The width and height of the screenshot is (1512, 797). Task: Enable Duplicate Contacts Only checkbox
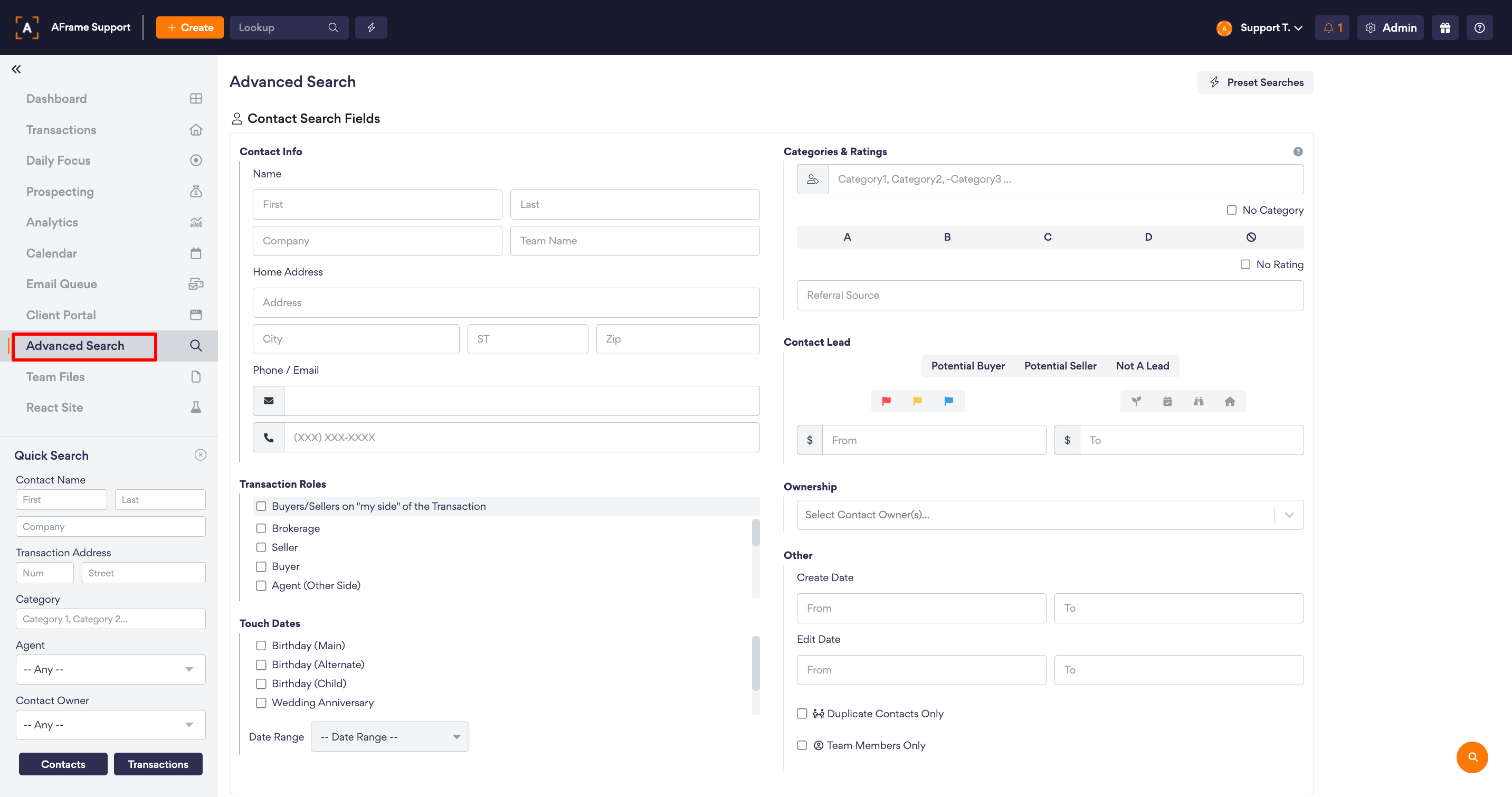pyautogui.click(x=802, y=714)
